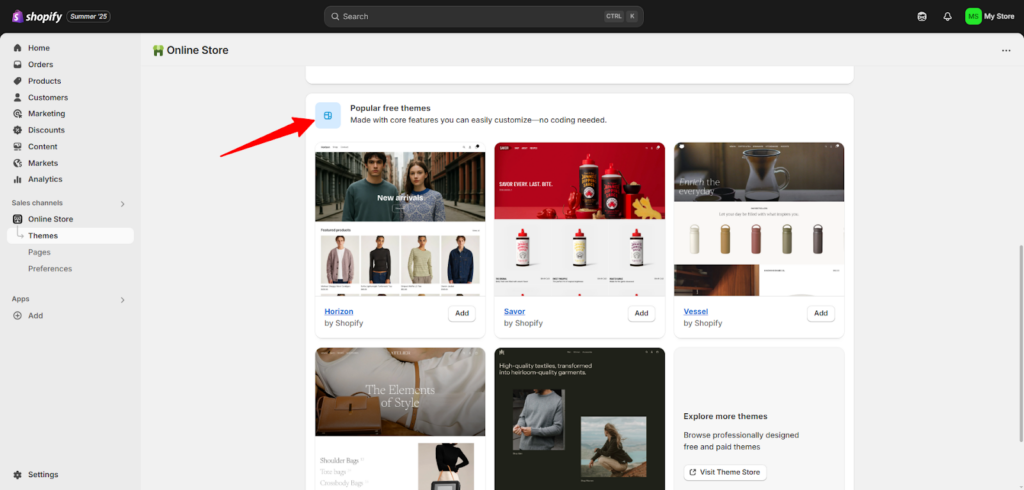This screenshot has height=490, width=1024.
Task: Expand the Sales channels chevron
Action: coord(123,204)
